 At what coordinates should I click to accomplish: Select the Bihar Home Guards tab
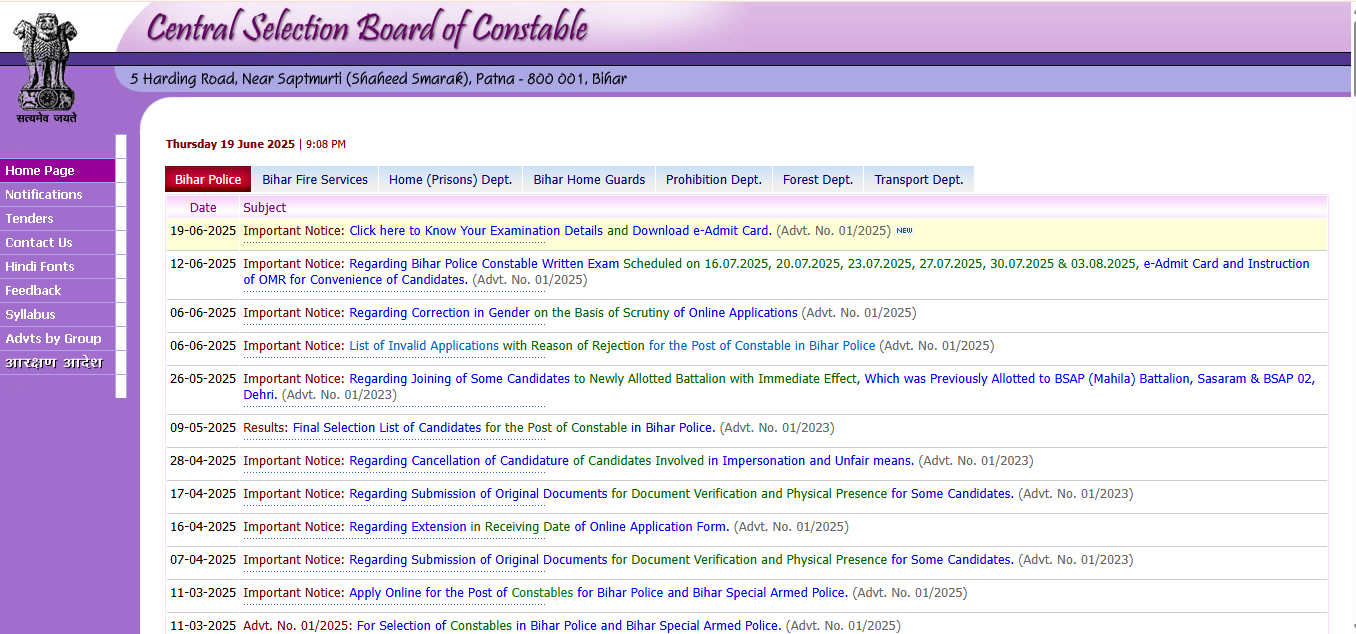click(x=589, y=180)
